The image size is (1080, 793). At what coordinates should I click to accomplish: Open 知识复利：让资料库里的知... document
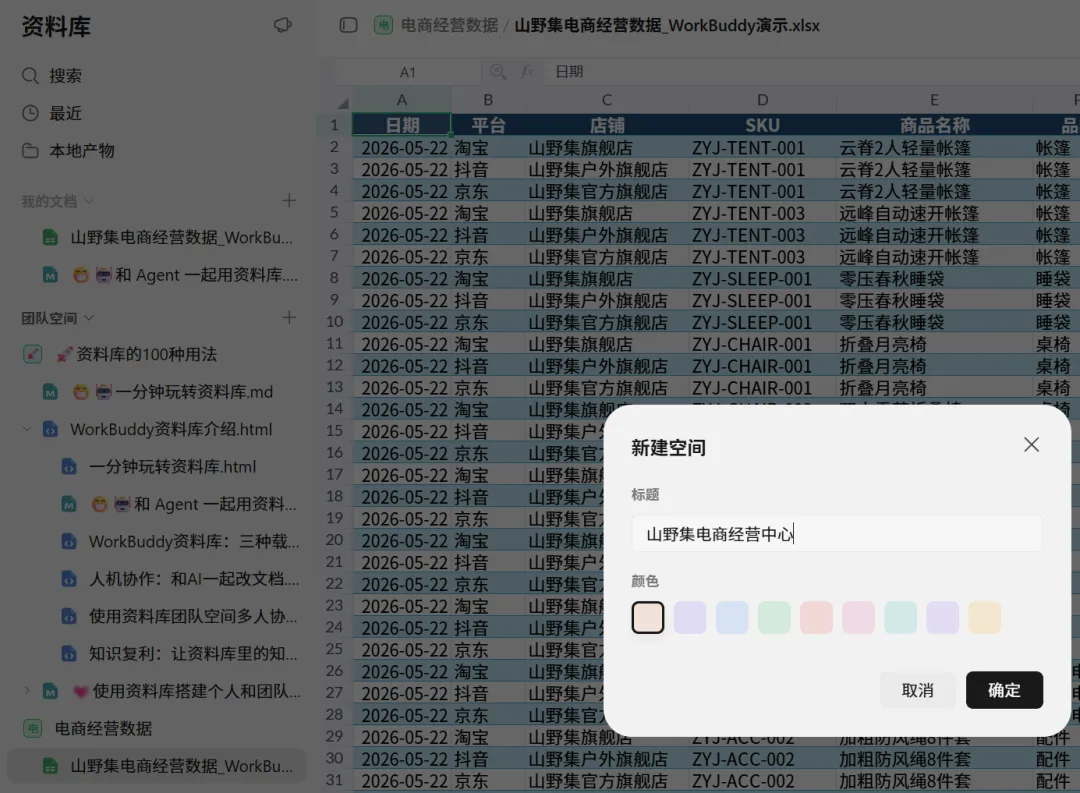193,653
